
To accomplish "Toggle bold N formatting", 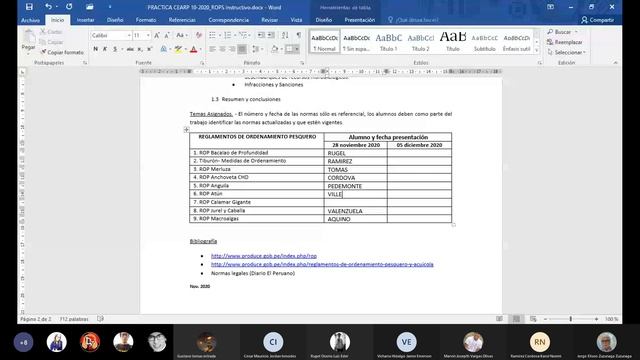I will click(96, 49).
